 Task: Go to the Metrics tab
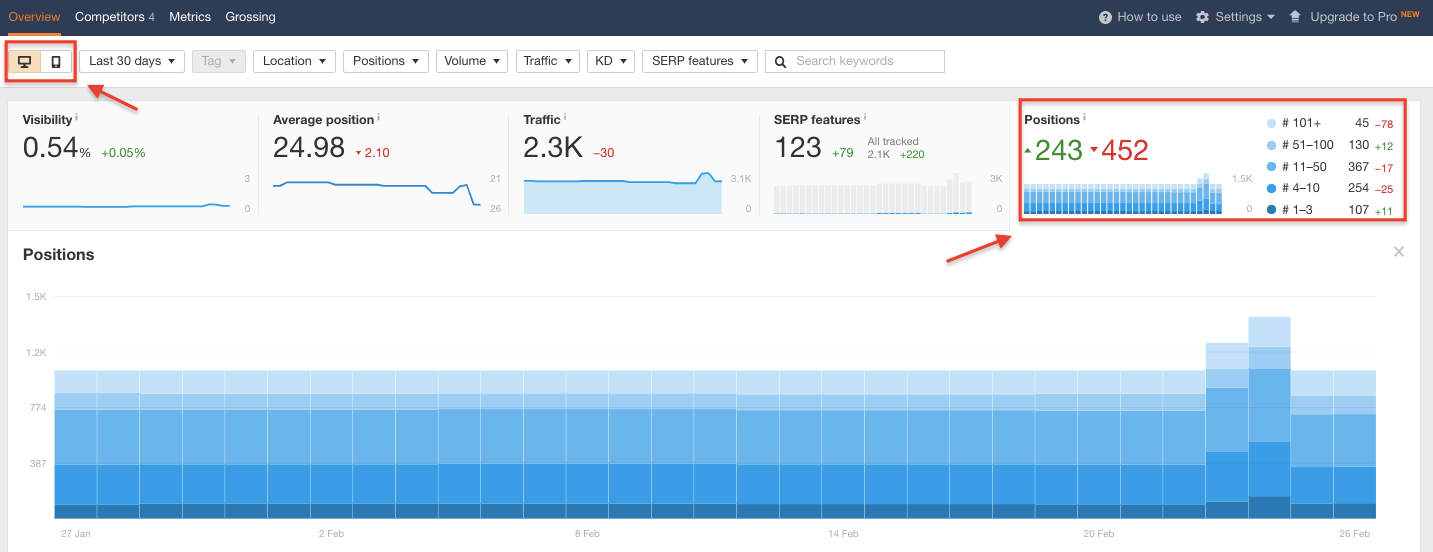[x=190, y=17]
